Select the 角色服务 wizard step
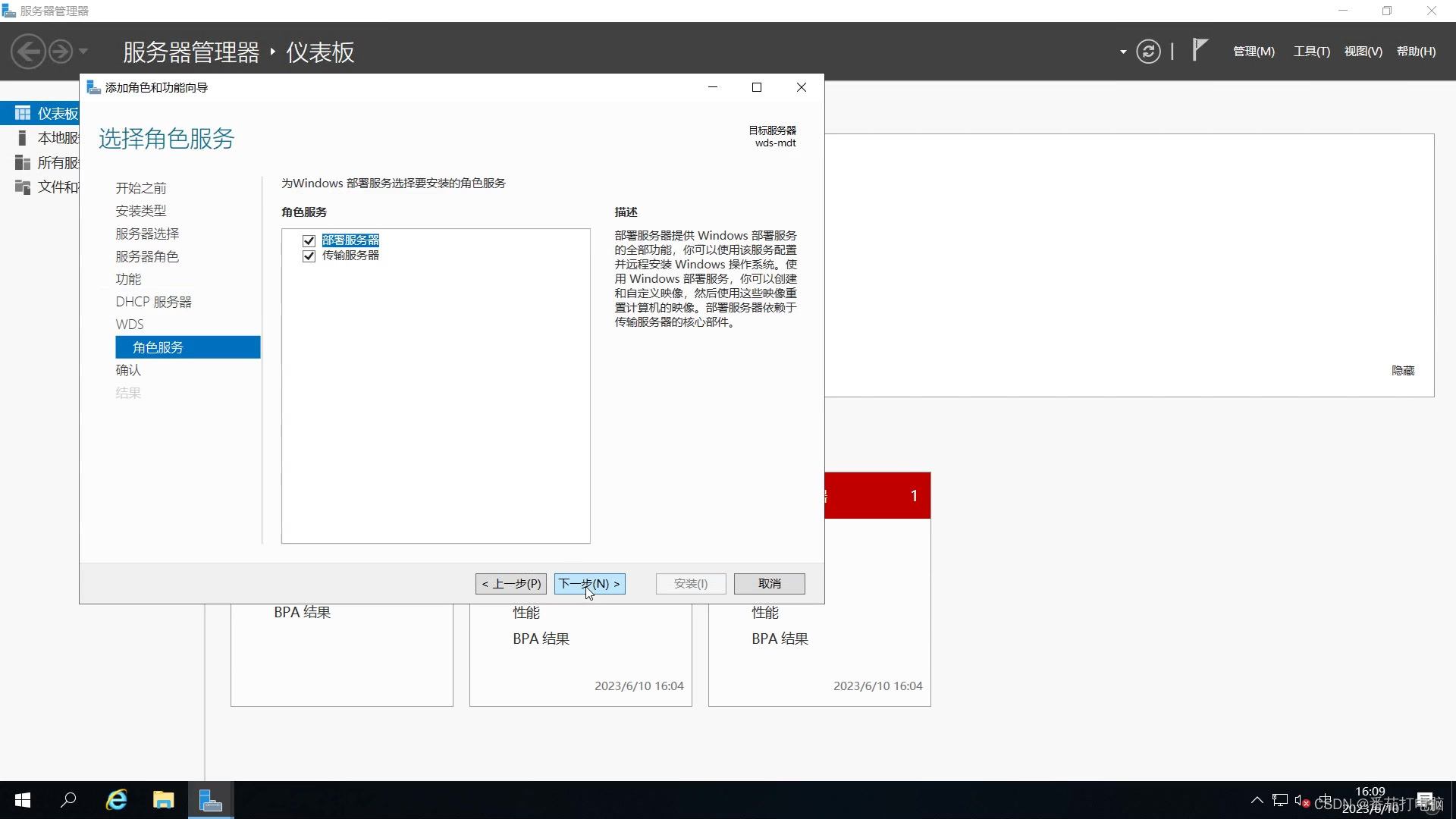 (x=188, y=347)
